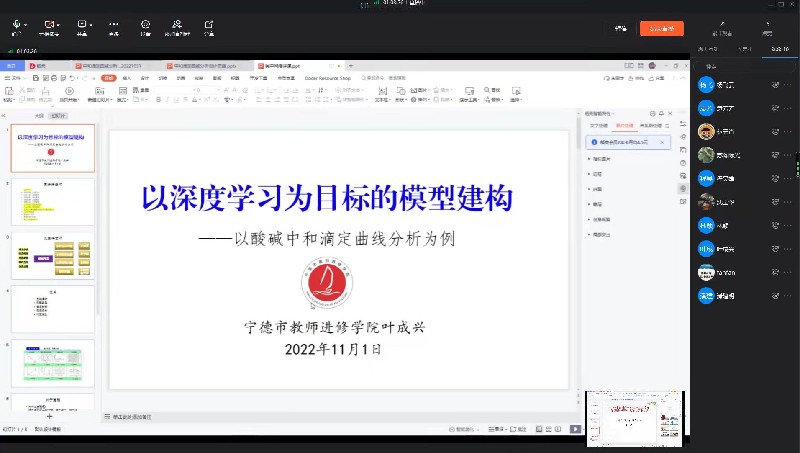
Task: Click the Find (查找) magnifier in ribbon
Action: coord(492,90)
